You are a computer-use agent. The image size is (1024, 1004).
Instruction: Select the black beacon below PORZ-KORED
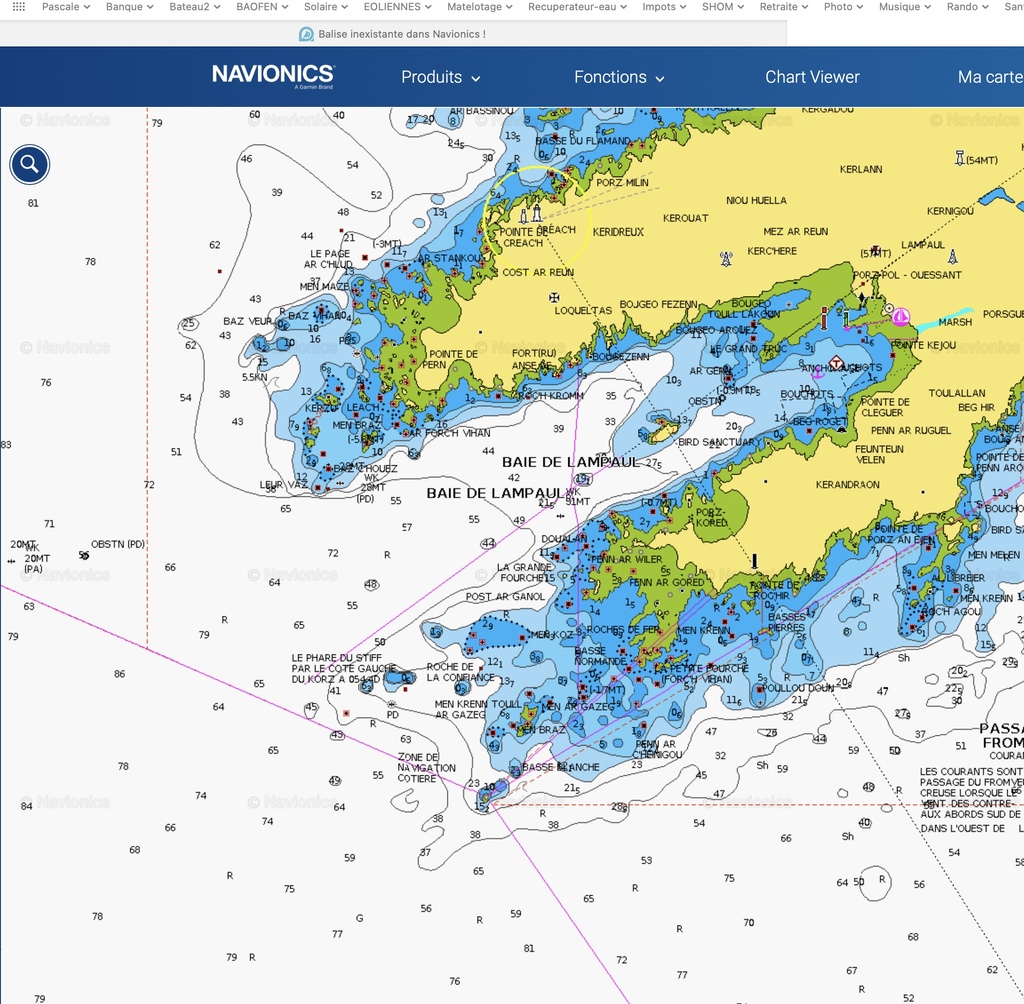[754, 561]
